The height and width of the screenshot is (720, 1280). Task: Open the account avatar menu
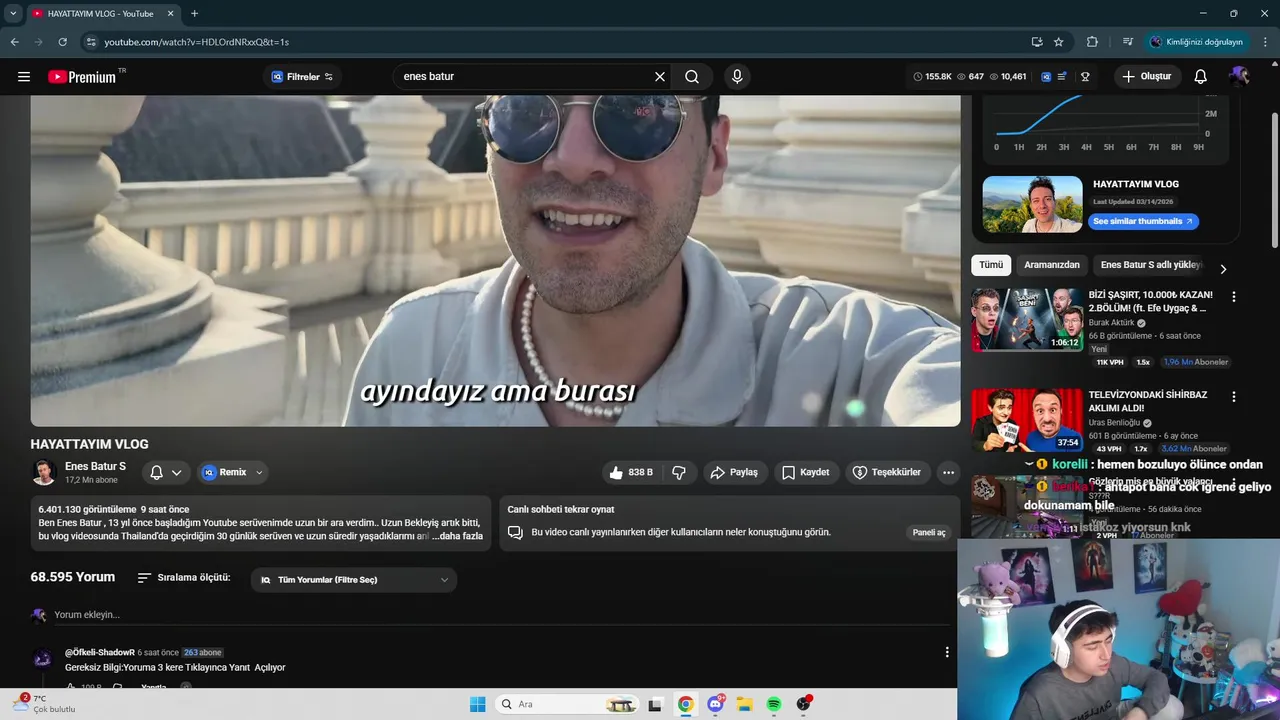(x=1239, y=77)
